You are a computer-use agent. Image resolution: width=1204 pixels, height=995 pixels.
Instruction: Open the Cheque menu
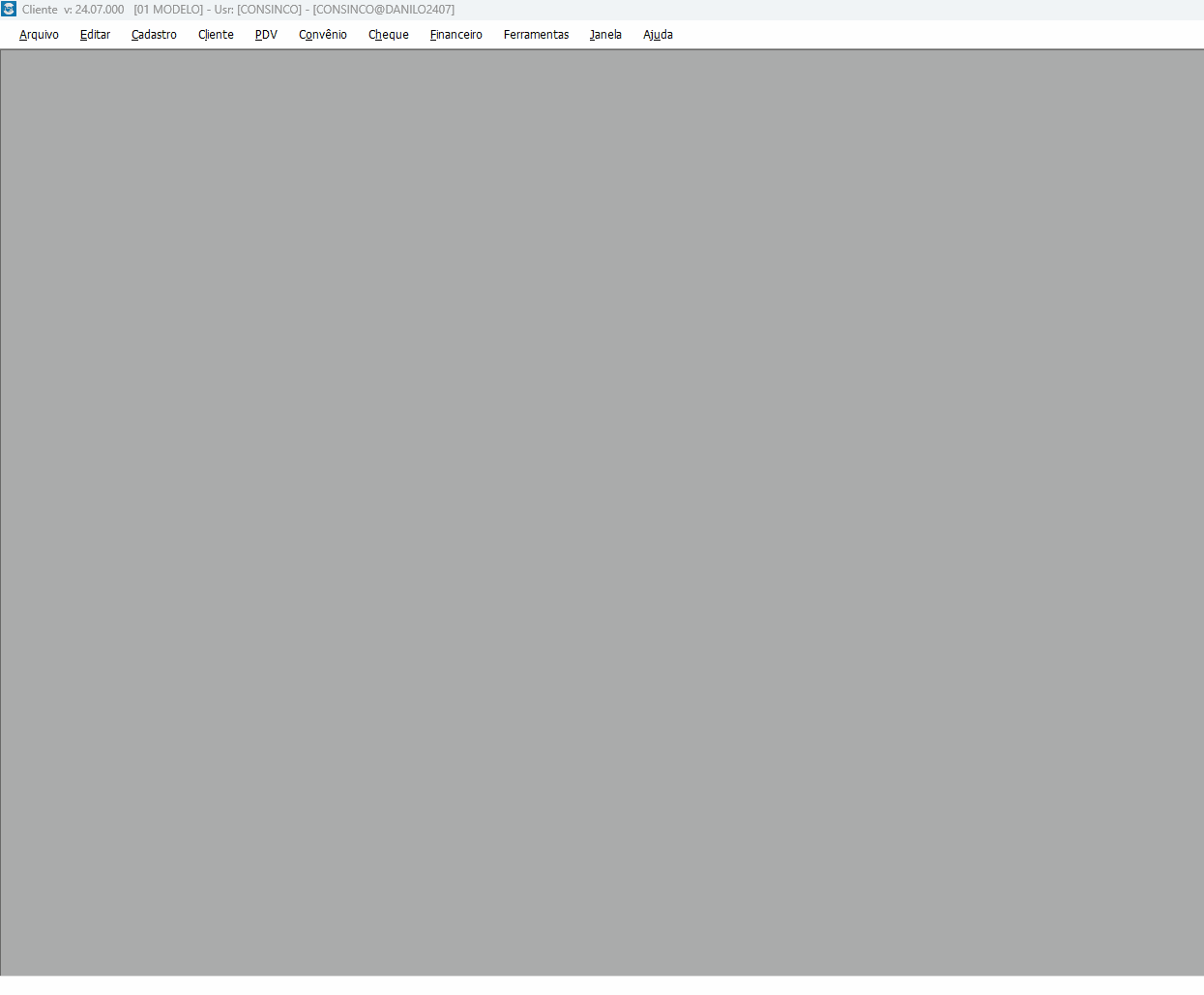coord(389,35)
